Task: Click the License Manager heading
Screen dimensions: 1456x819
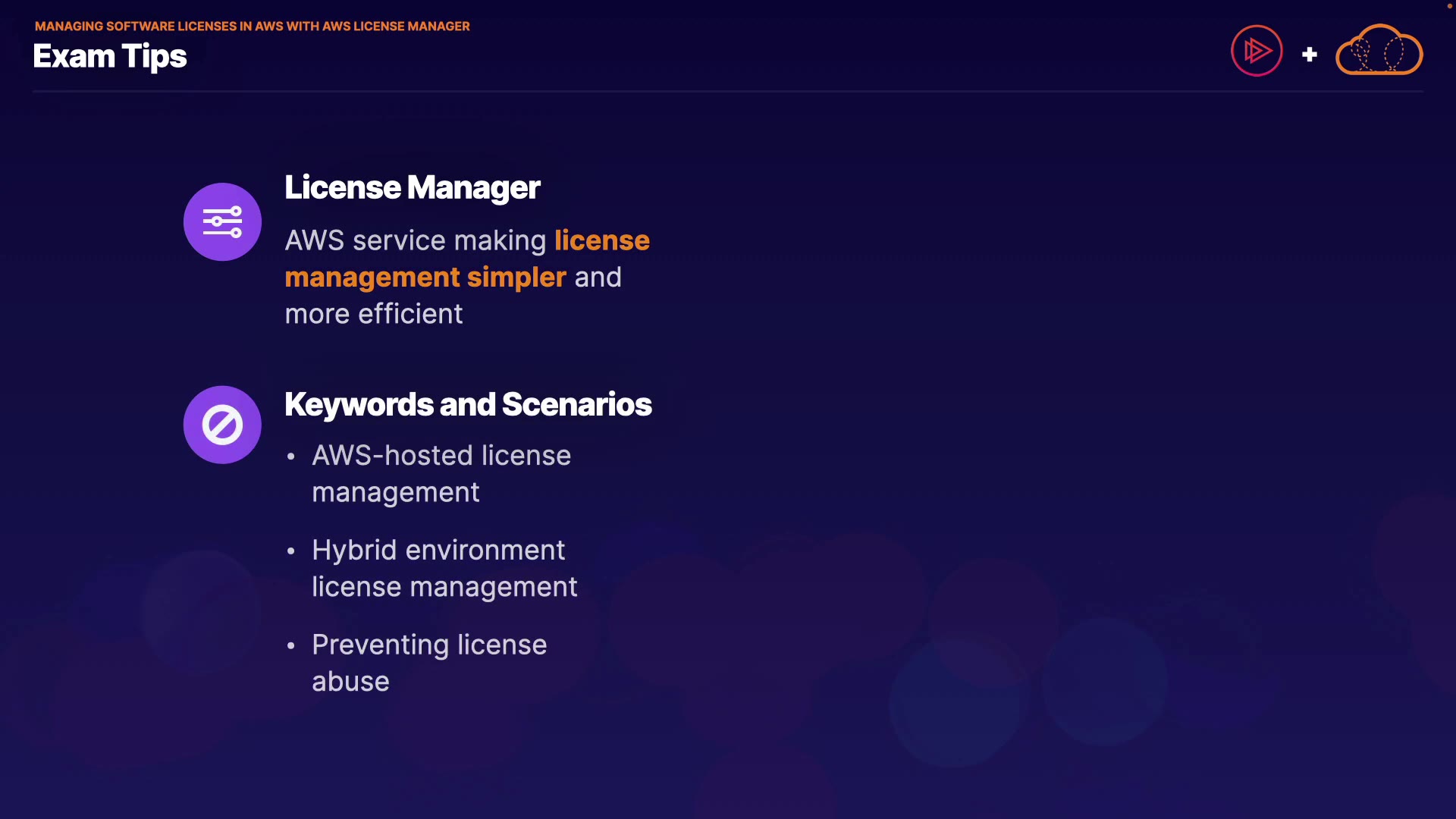Action: (412, 187)
